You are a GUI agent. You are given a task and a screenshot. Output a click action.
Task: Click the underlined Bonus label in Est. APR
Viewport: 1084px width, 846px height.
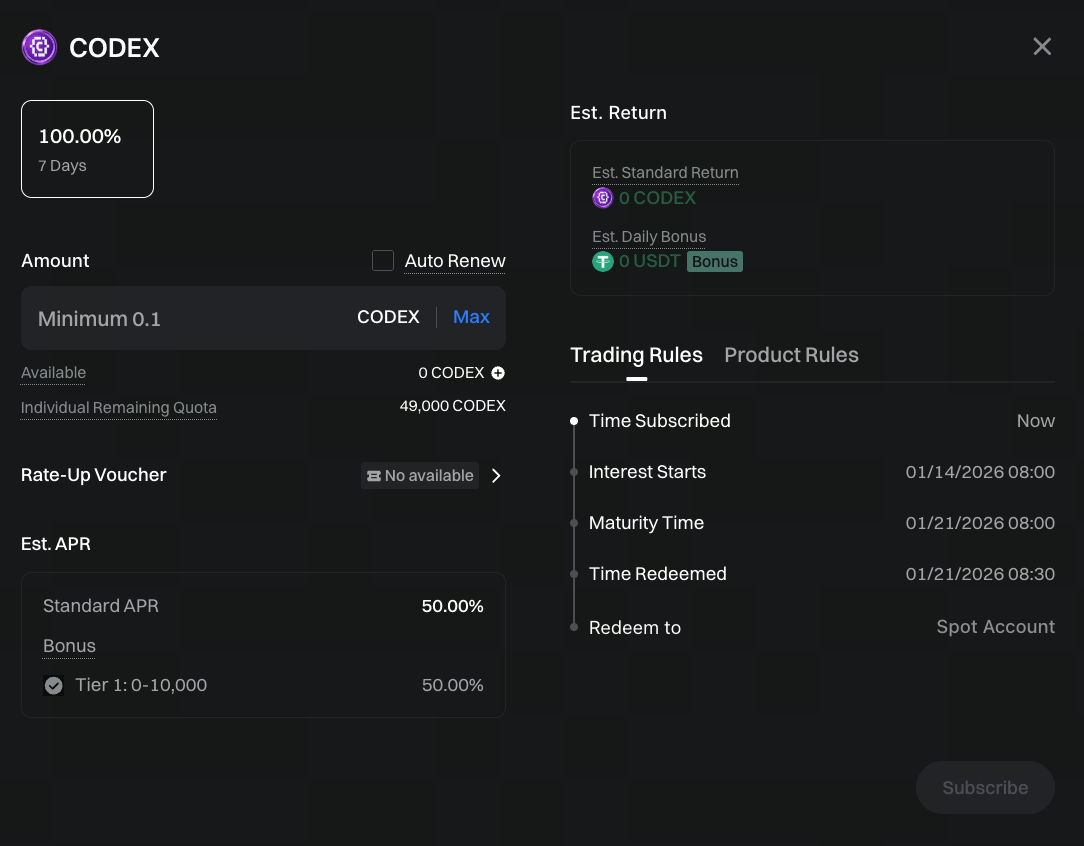pos(69,646)
